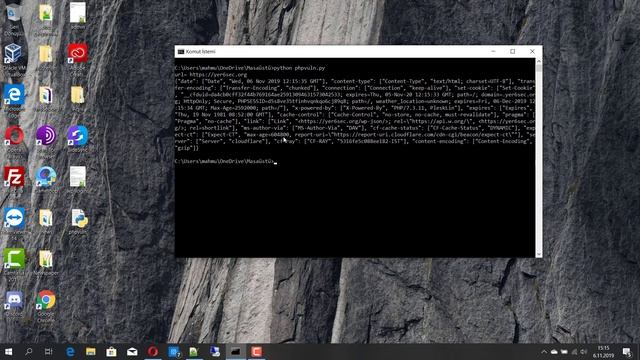
Task: Open the clock and date flyout
Action: 603,351
